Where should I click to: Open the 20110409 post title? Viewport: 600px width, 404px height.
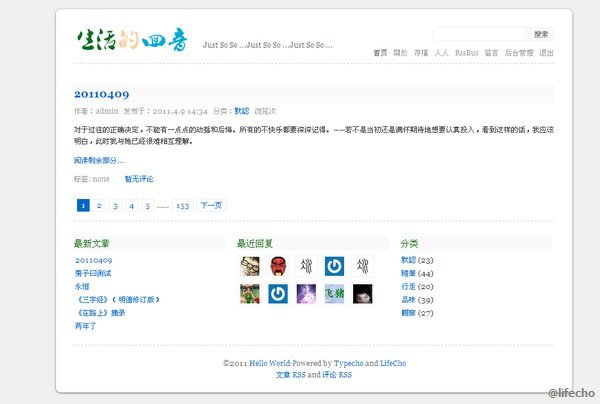(x=101, y=94)
